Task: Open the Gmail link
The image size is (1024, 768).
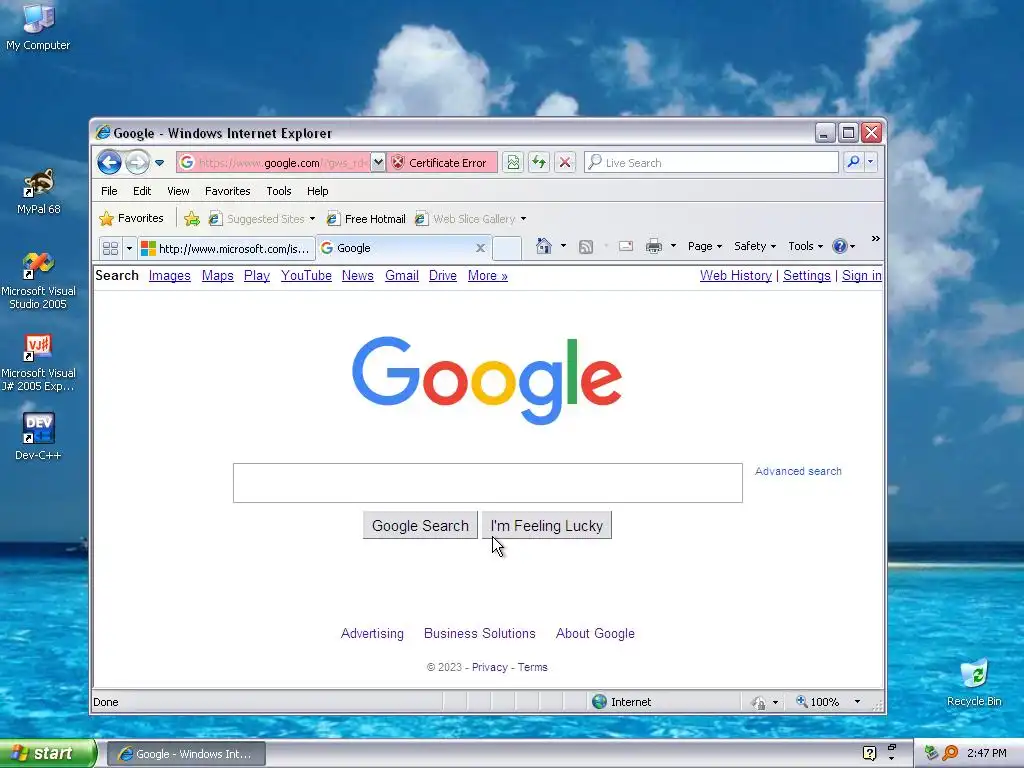Action: (402, 276)
